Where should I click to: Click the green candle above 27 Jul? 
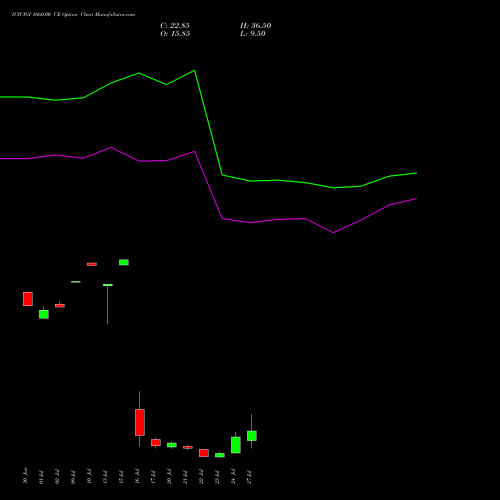tap(252, 436)
